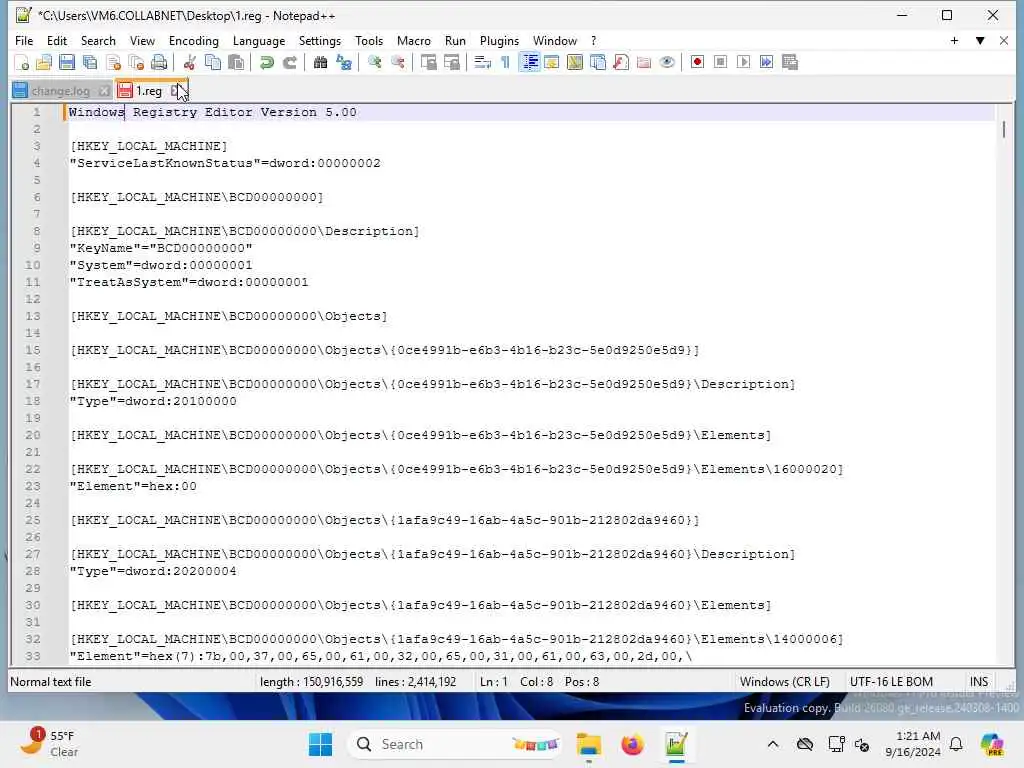Open Firefox from the taskbar
The width and height of the screenshot is (1024, 768).
click(632, 744)
